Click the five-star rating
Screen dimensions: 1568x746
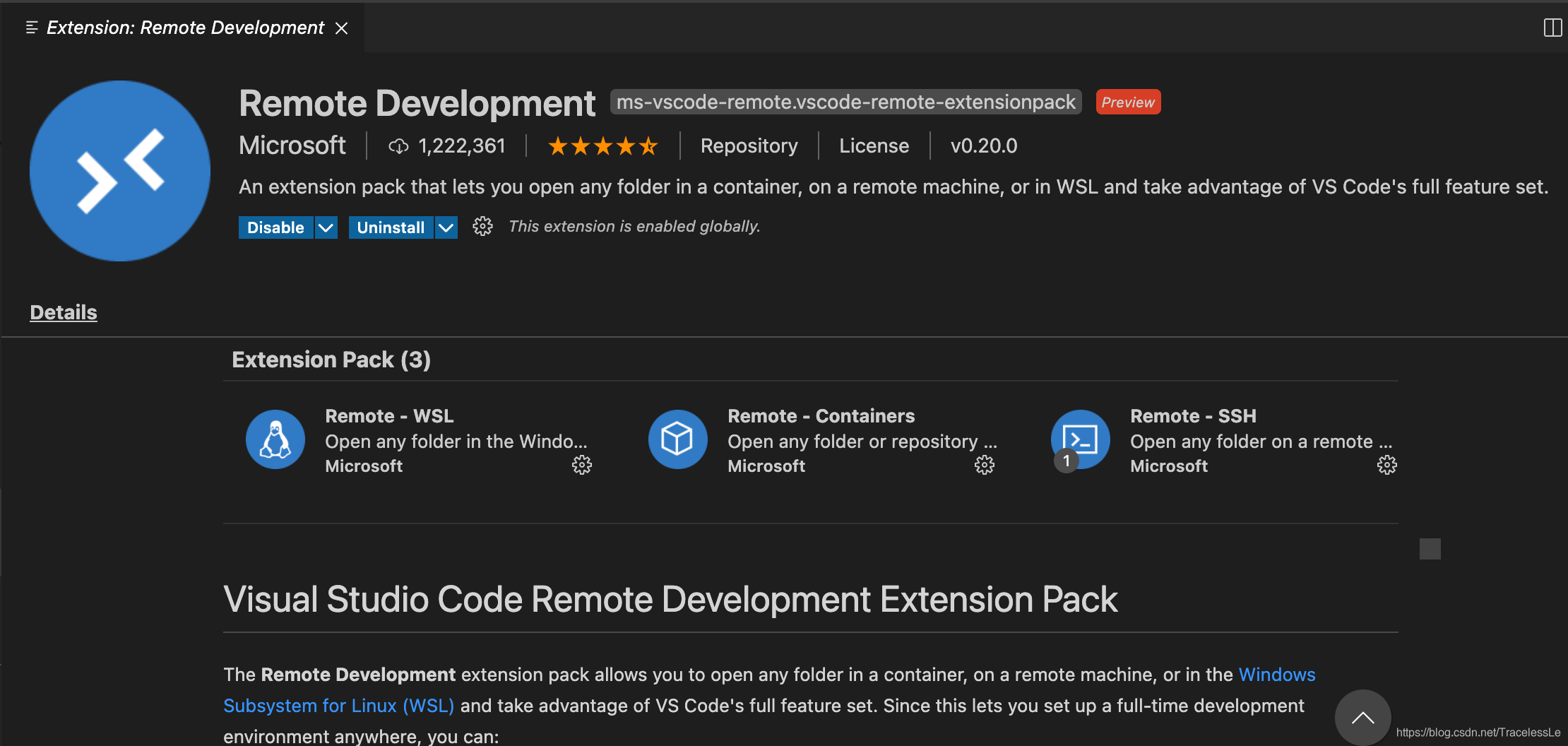point(602,146)
